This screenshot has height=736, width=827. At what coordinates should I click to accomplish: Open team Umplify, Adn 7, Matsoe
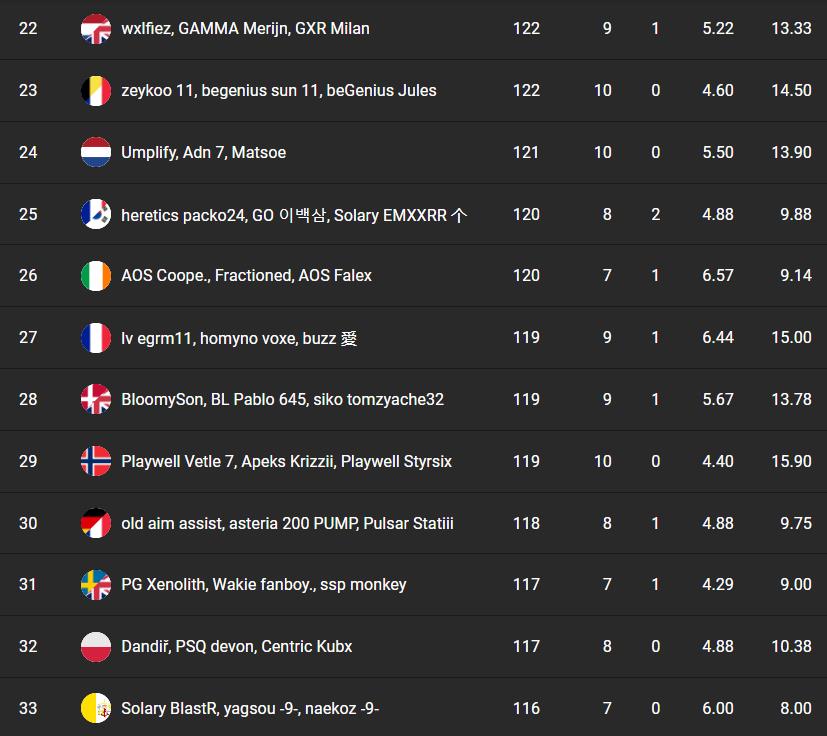(203, 153)
